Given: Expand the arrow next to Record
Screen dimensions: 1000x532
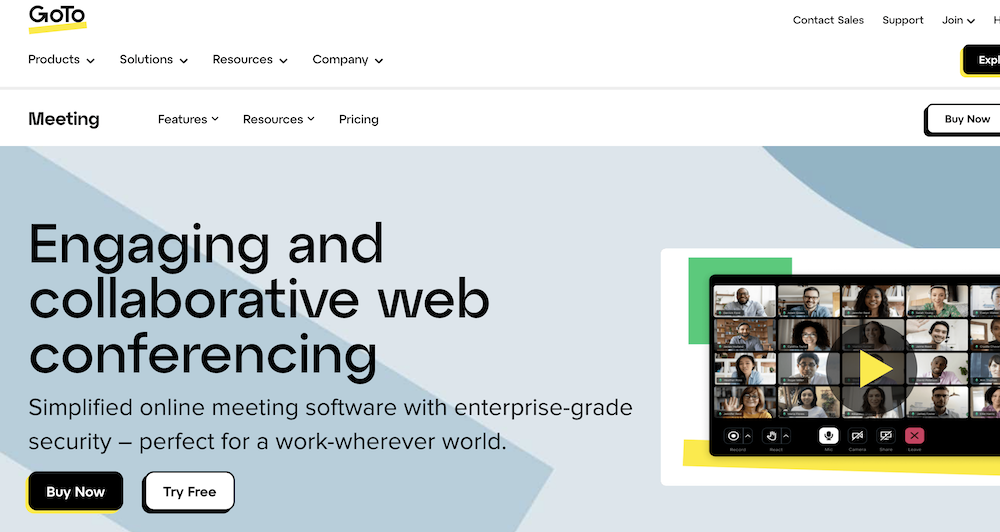Looking at the screenshot, I should click(x=748, y=436).
